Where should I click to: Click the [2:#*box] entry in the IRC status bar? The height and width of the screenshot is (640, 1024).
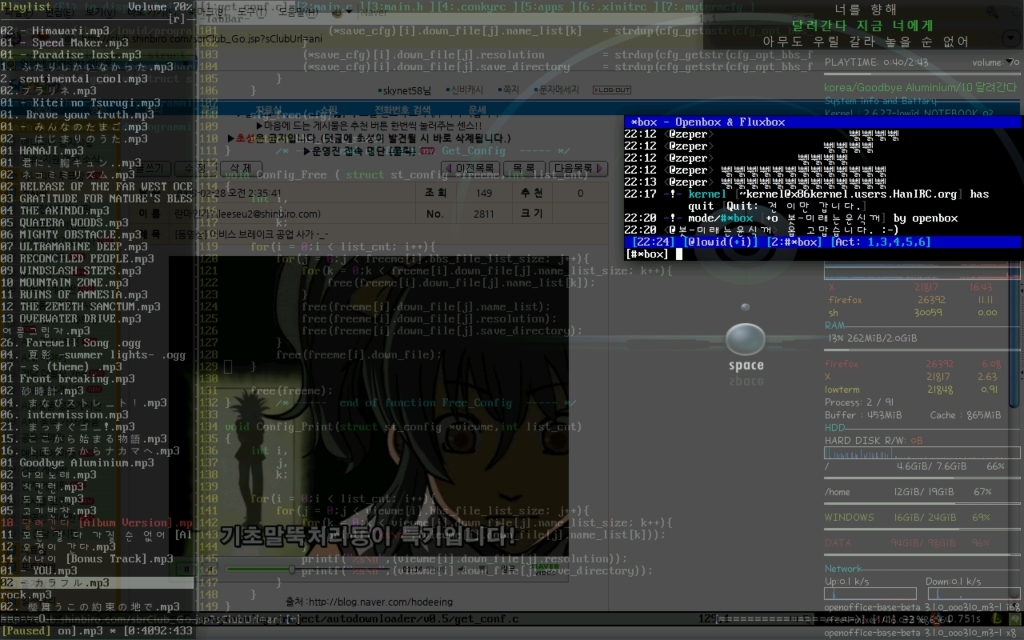(x=793, y=242)
